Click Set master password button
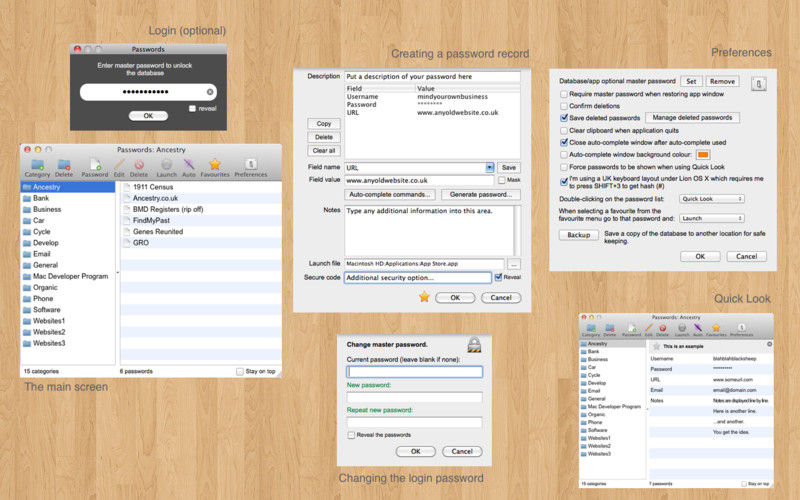This screenshot has height=500, width=800. pyautogui.click(x=691, y=81)
